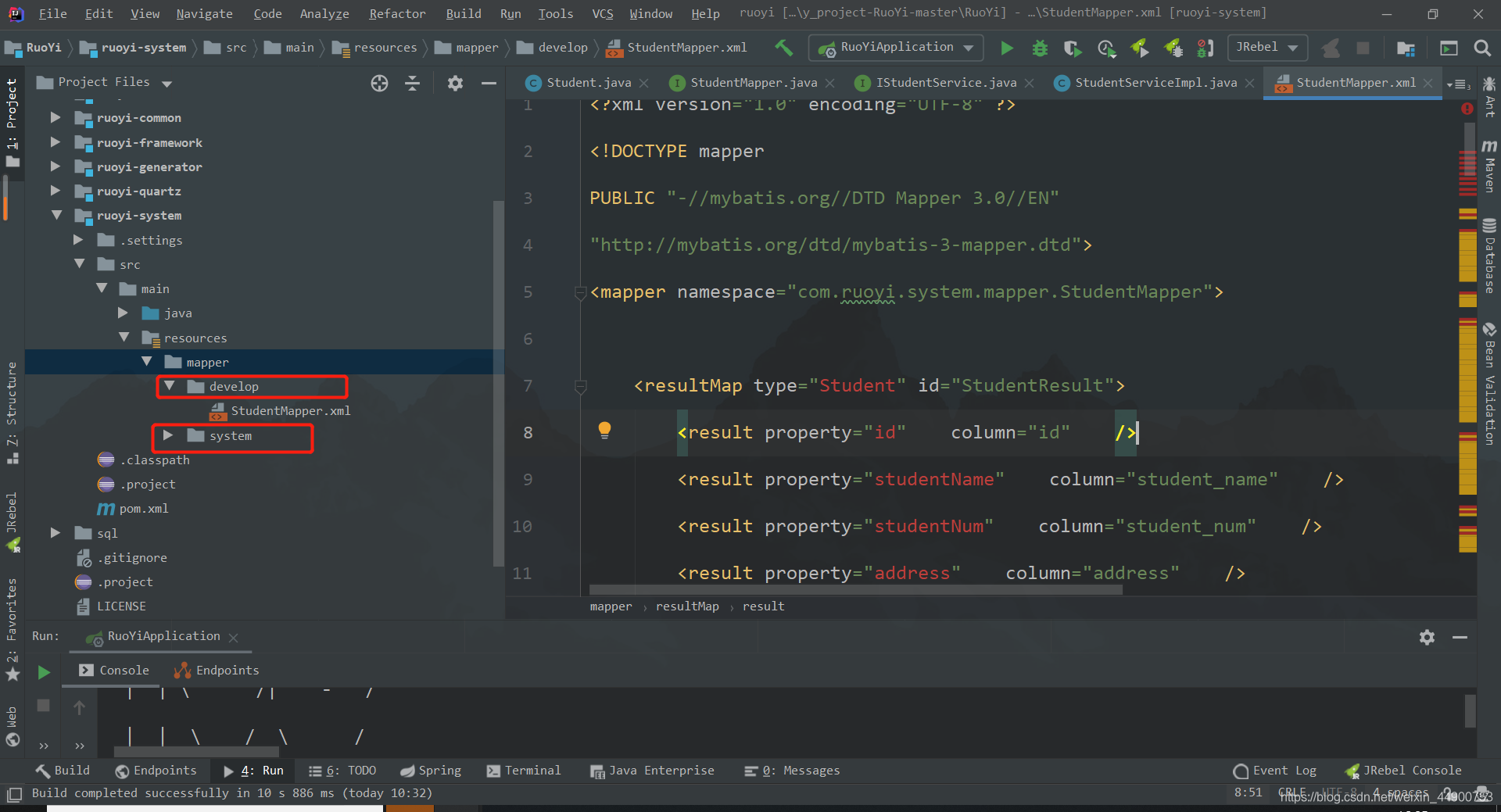This screenshot has width=1501, height=812.
Task: Open the Maven tool window
Action: point(1489,166)
